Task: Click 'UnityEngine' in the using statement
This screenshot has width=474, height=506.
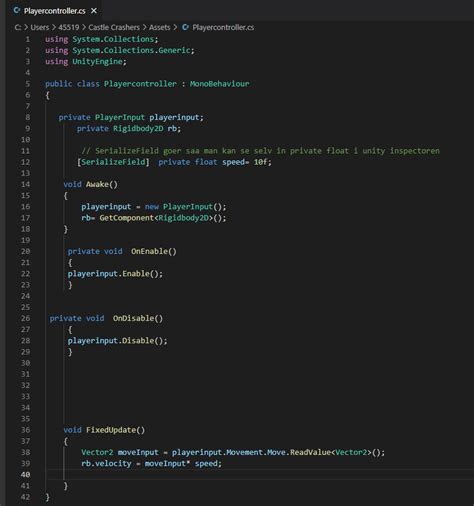Action: [x=97, y=61]
